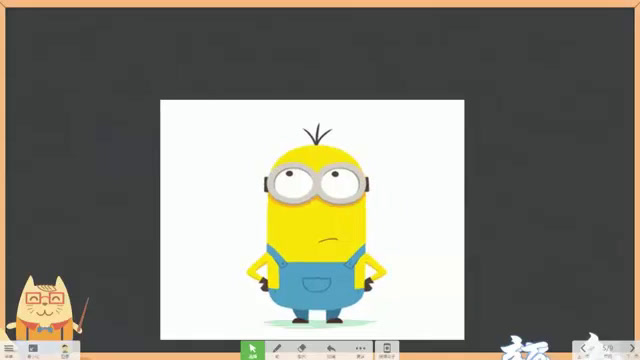Viewport: 640px width, 360px height.
Task: Undo the last action with curved arrow
Action: [x=331, y=350]
